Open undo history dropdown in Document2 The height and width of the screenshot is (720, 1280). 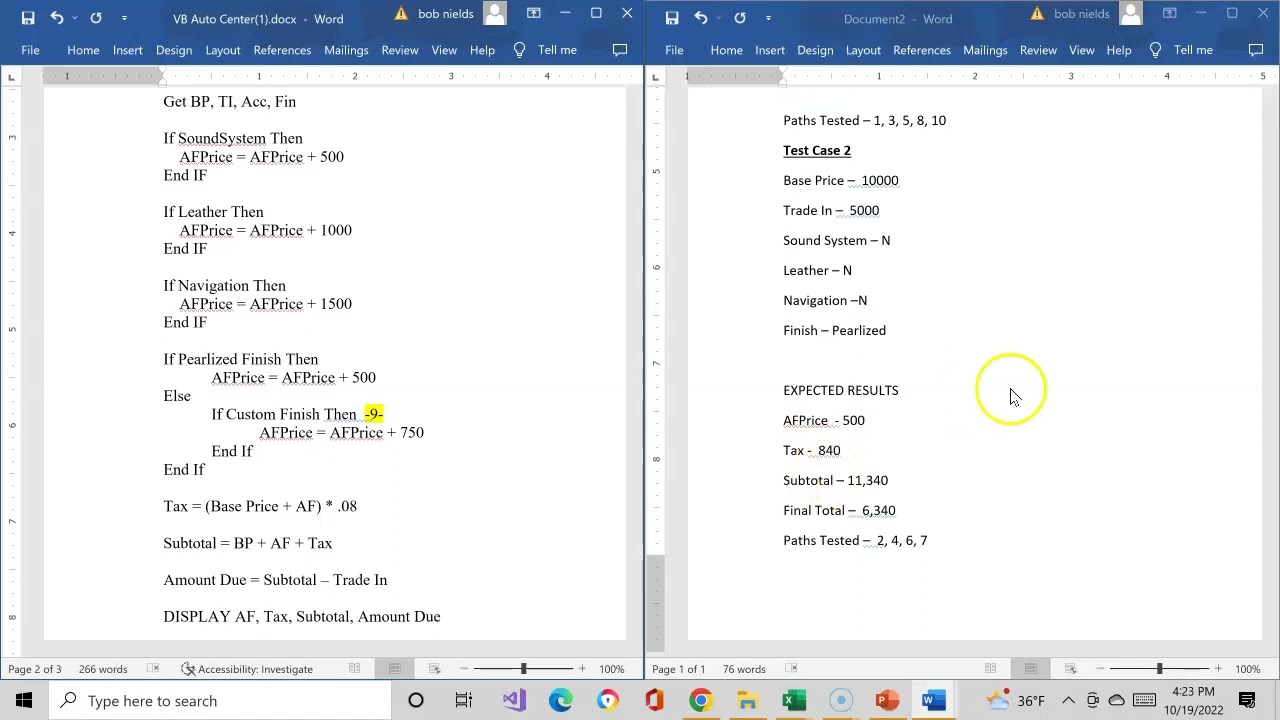[x=718, y=18]
